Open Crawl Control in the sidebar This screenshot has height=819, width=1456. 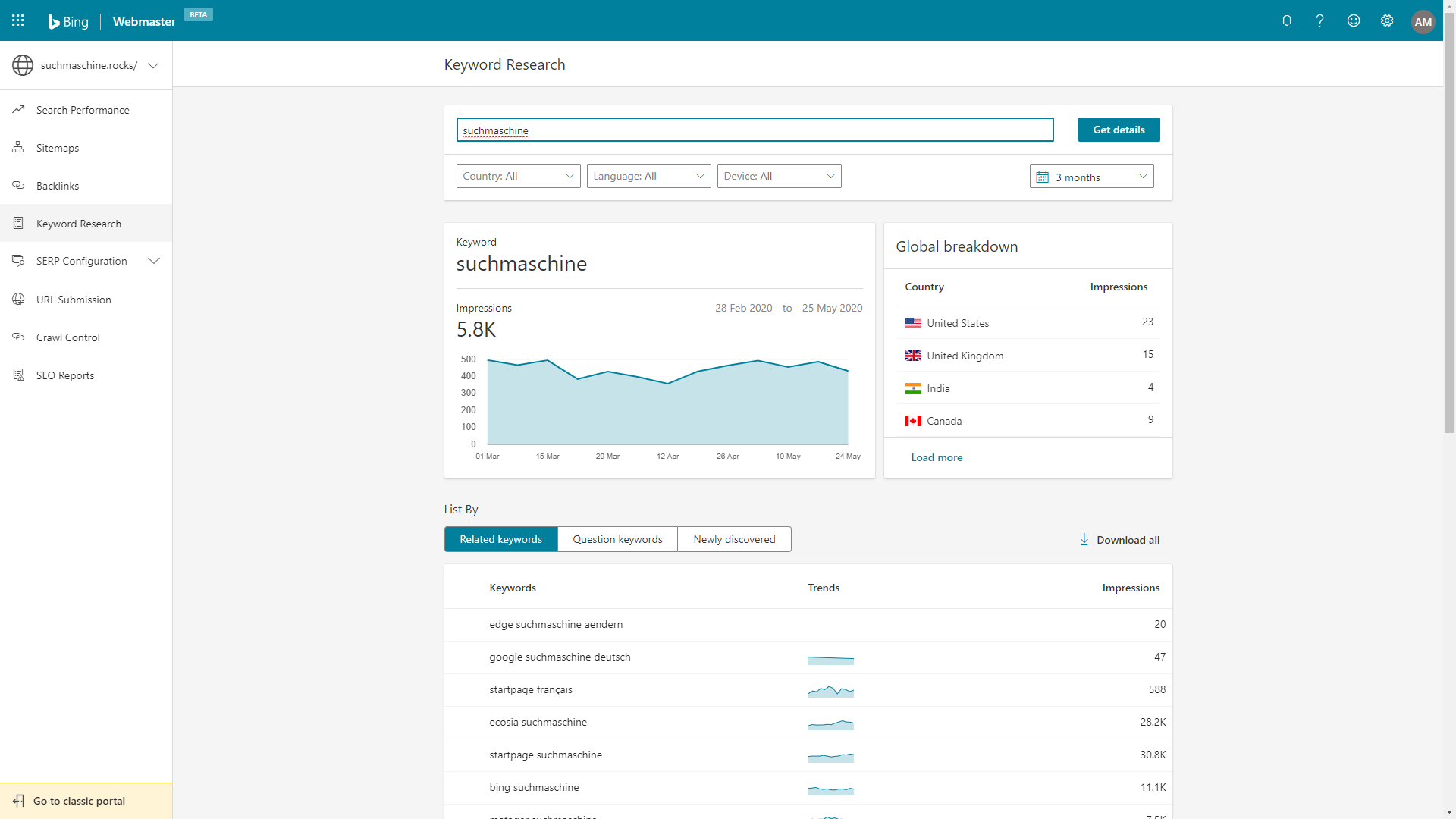86,337
